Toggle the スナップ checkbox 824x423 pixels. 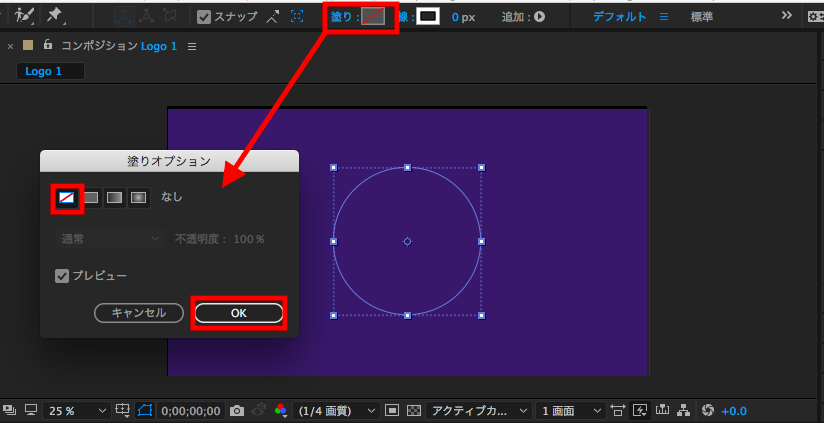(x=204, y=17)
